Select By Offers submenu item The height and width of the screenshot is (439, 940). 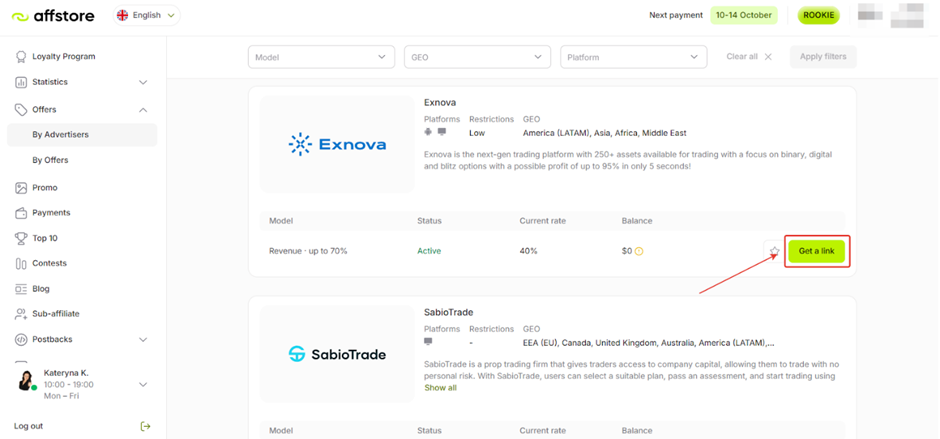tap(50, 160)
